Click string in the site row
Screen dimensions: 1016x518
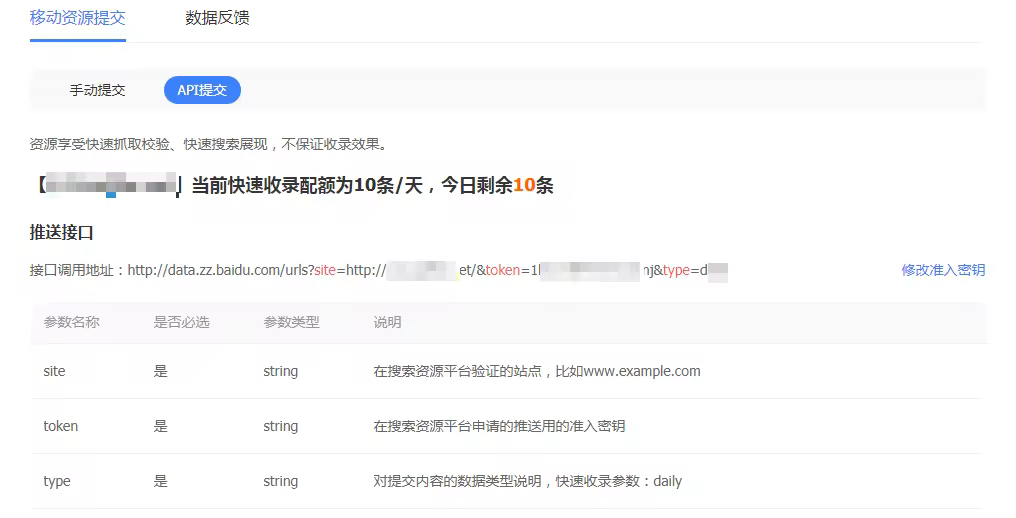tap(281, 371)
